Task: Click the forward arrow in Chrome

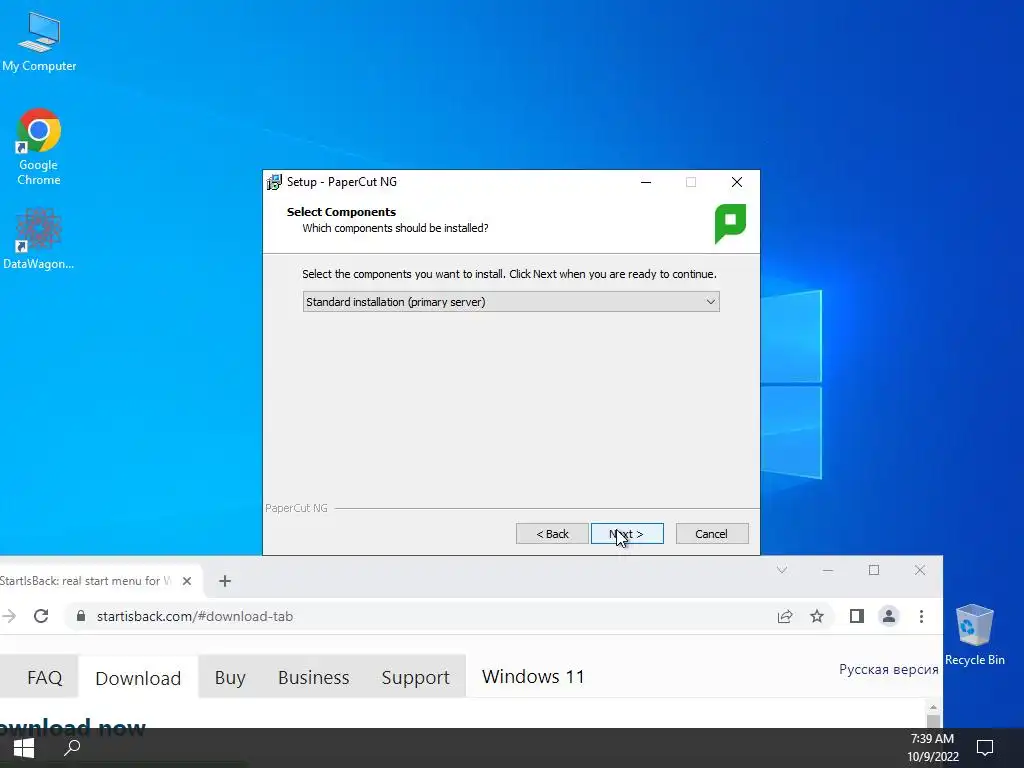Action: [8, 616]
